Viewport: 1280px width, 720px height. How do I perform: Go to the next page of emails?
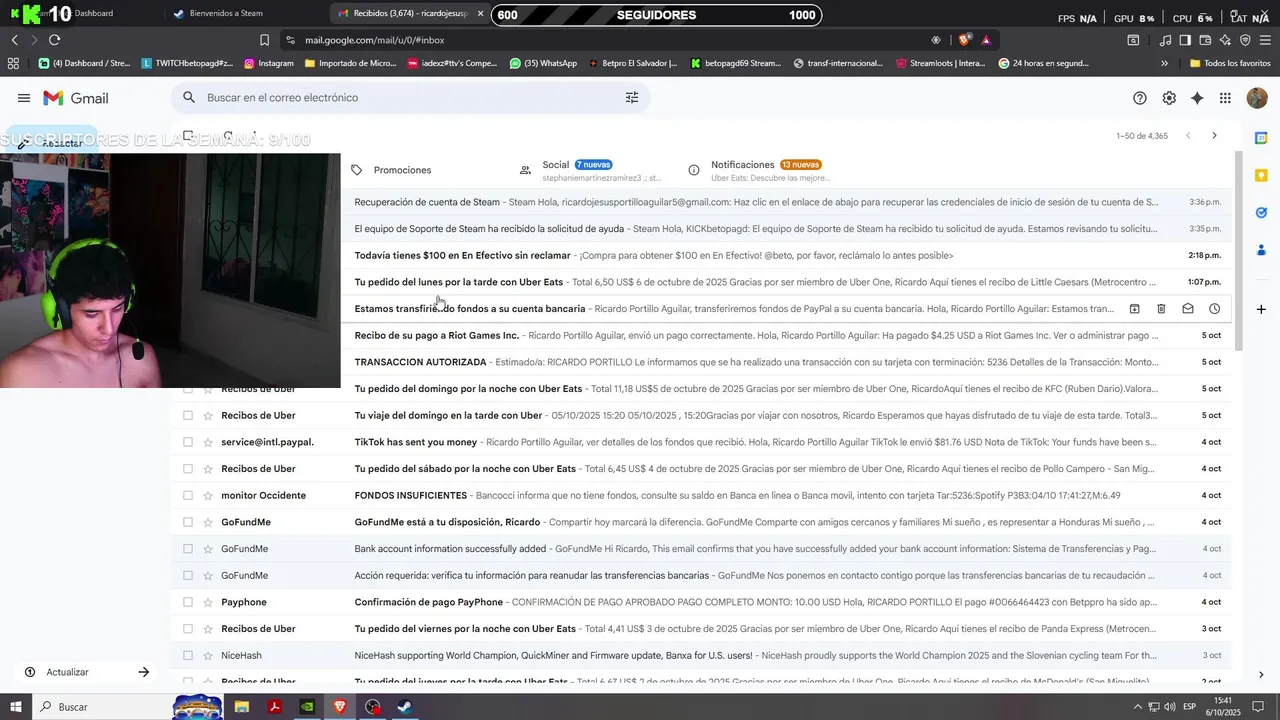[1214, 136]
